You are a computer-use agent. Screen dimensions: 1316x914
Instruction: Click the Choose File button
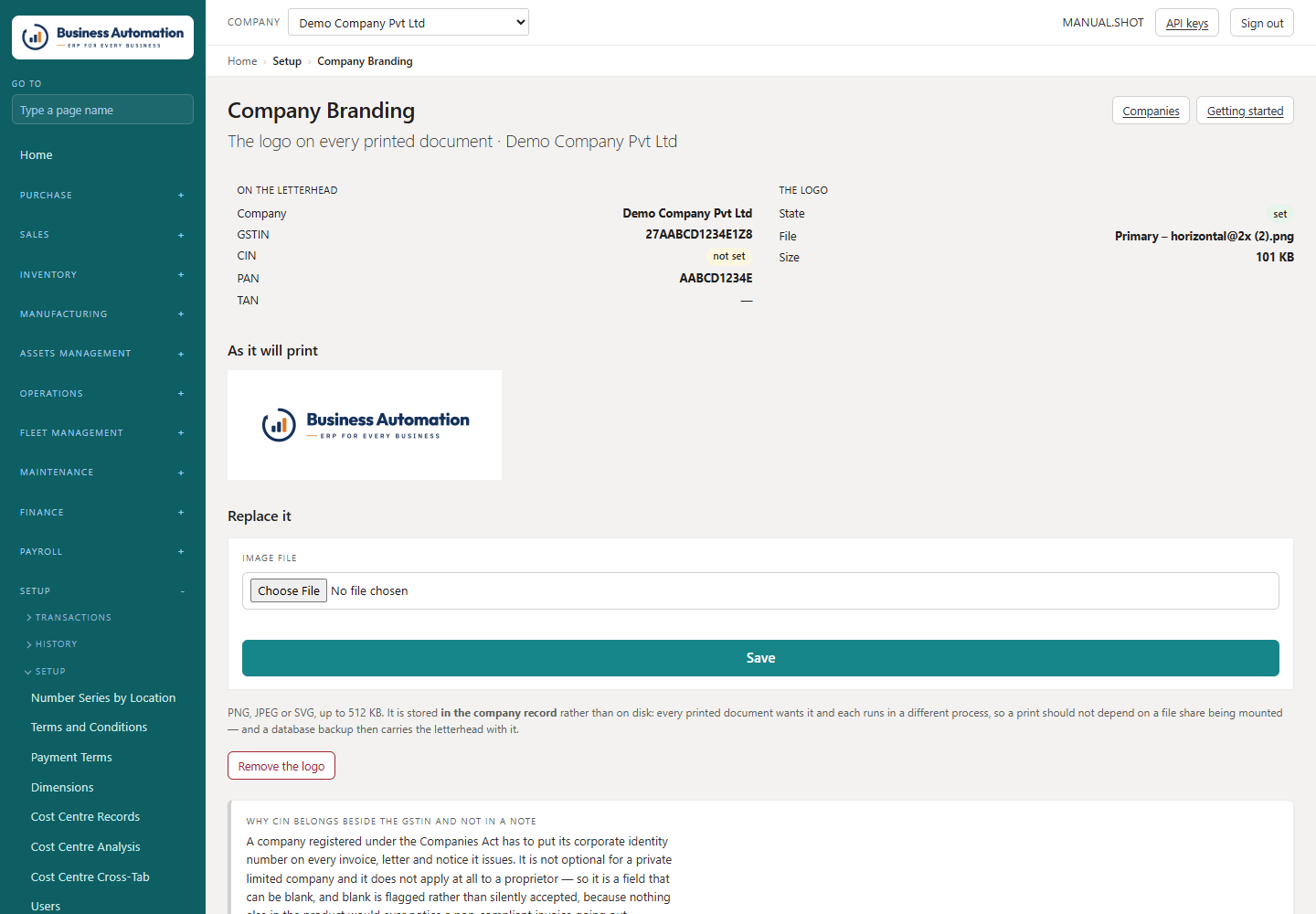tap(289, 591)
